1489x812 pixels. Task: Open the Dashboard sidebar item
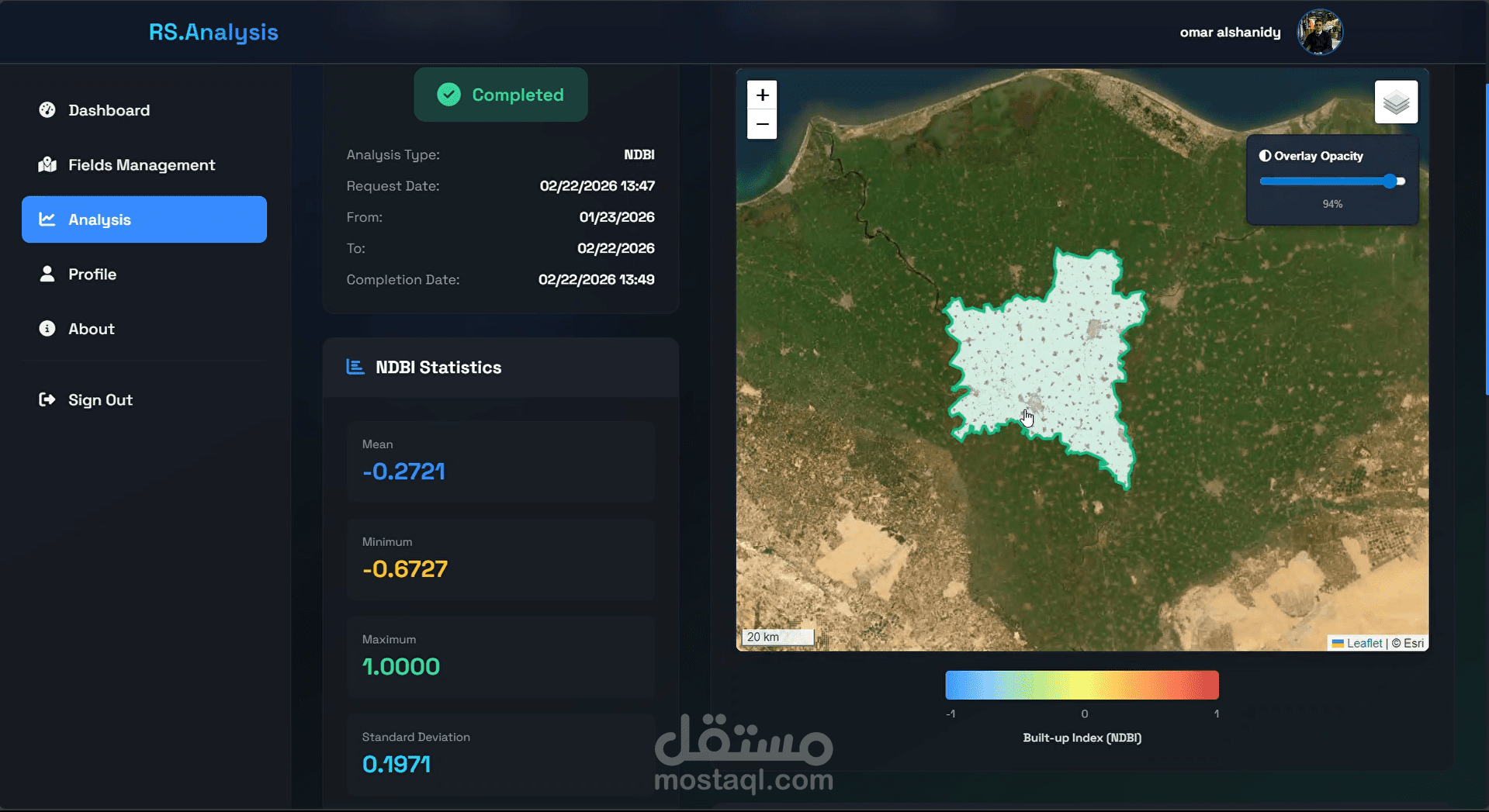pyautogui.click(x=144, y=110)
